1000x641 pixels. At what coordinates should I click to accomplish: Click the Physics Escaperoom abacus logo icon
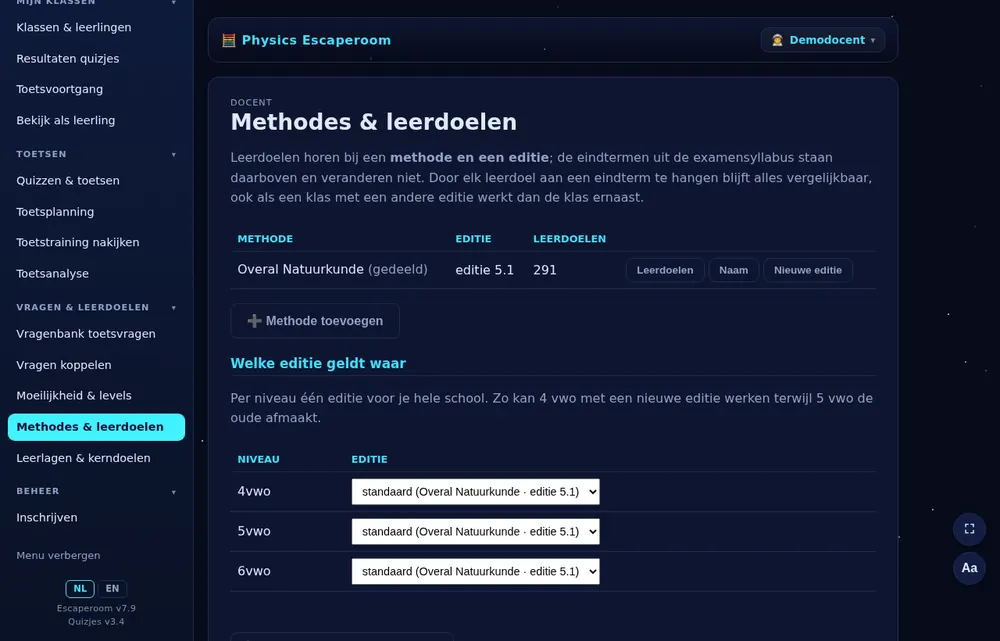pos(228,40)
